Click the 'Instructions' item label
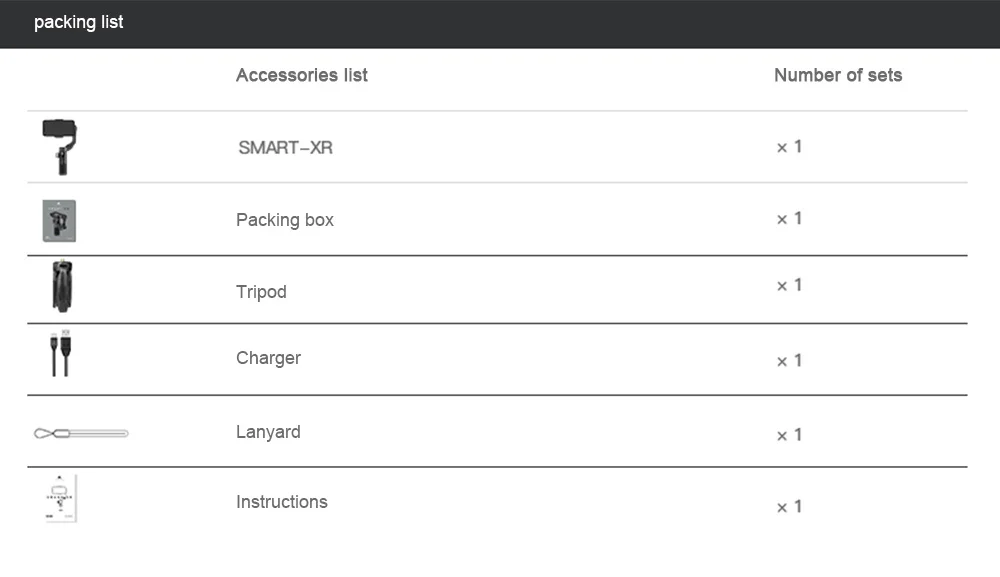 (x=282, y=502)
